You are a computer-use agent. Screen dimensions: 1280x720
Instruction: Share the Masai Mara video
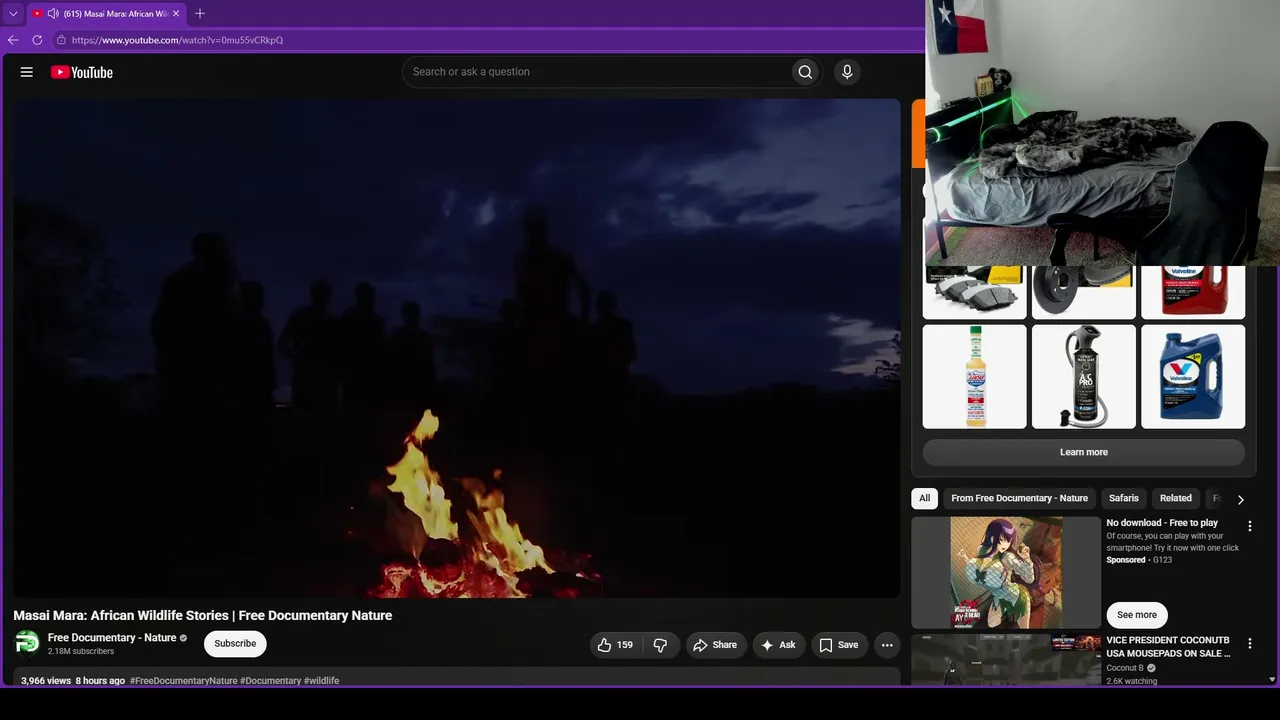point(715,645)
